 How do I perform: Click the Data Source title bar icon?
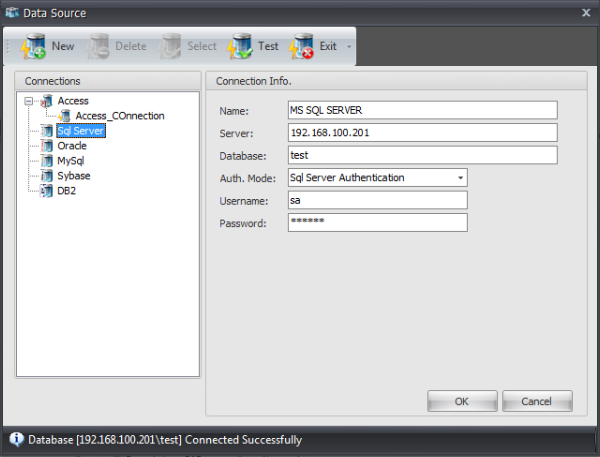point(12,13)
